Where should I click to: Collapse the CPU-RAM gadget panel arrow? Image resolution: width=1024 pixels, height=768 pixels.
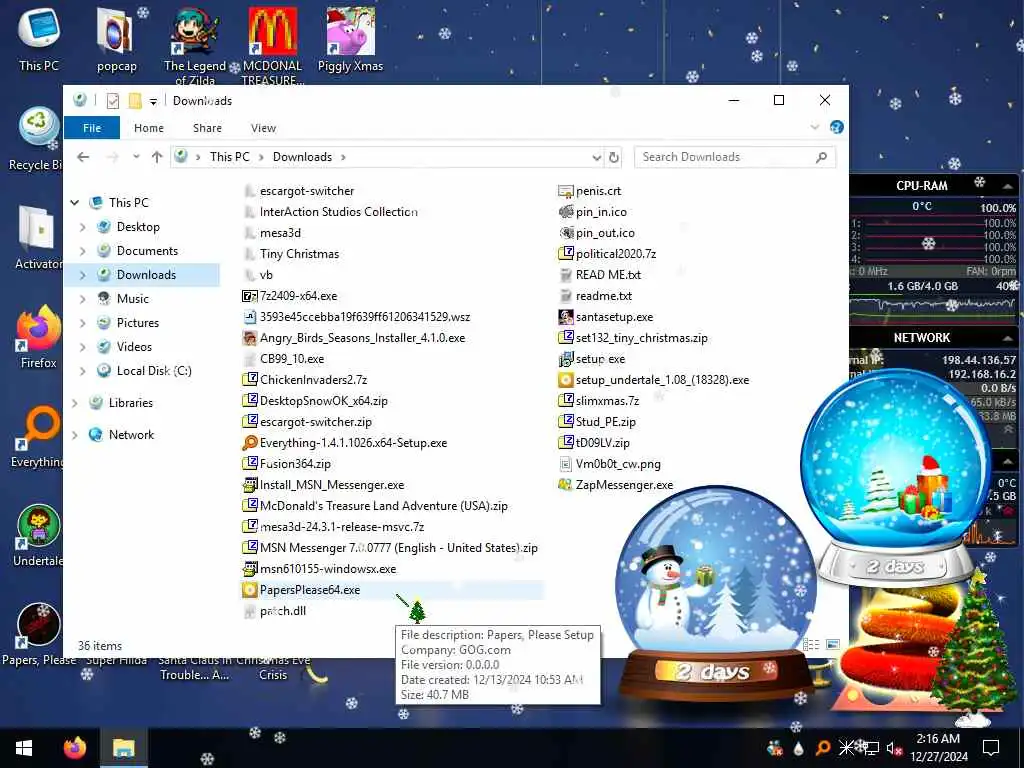click(1008, 186)
